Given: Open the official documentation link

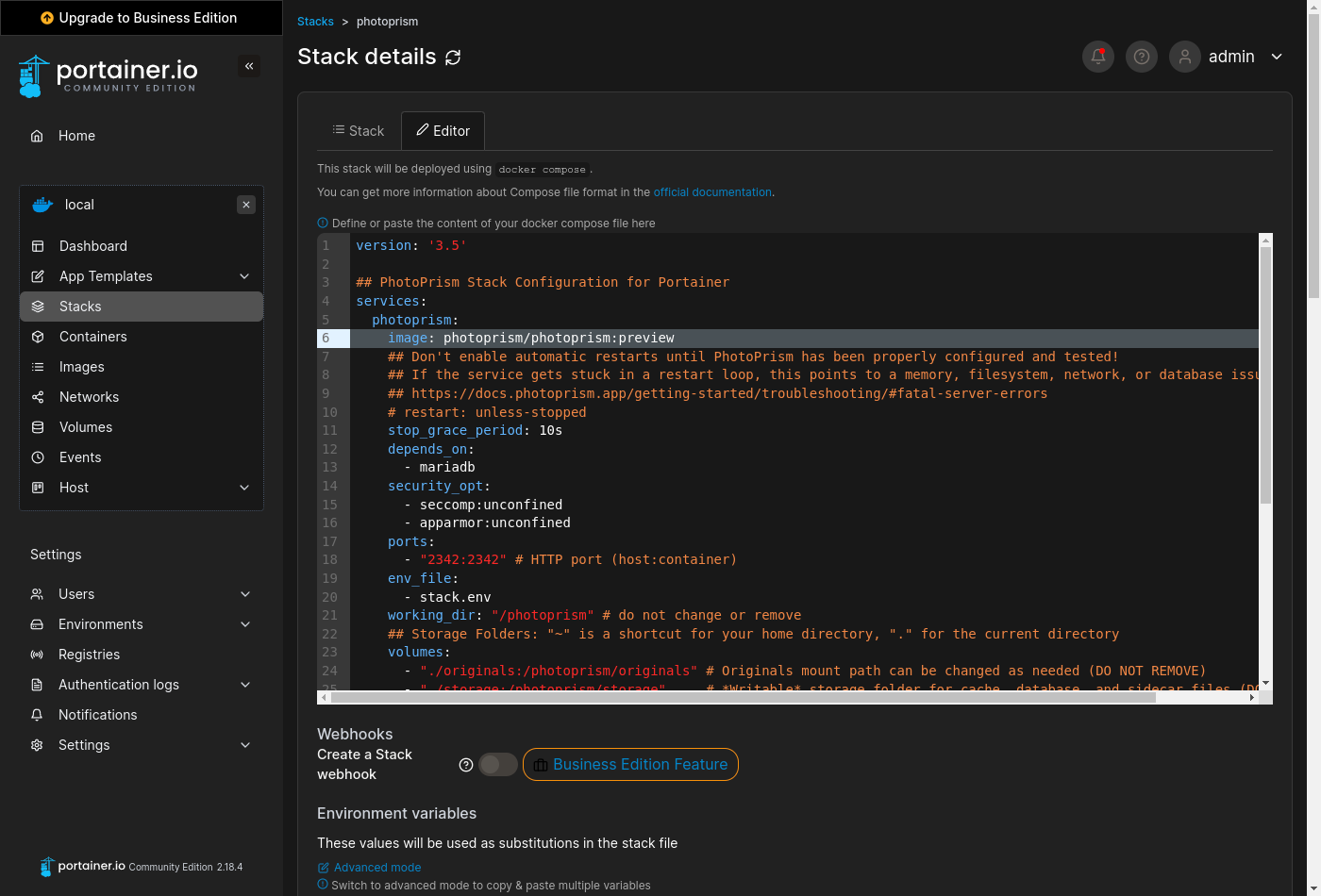Looking at the screenshot, I should pos(712,191).
